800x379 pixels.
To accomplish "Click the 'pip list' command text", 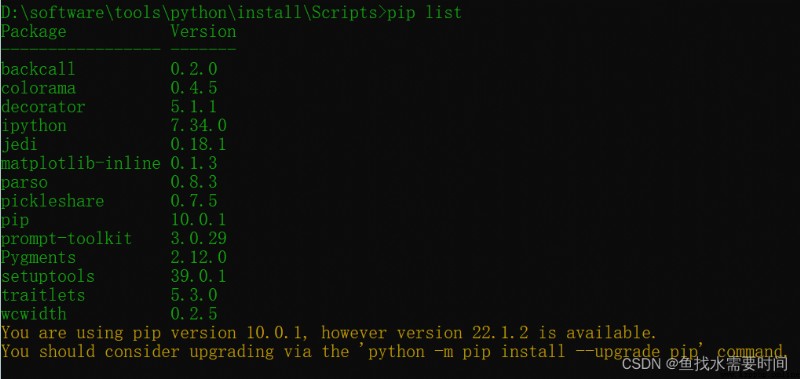I will pyautogui.click(x=424, y=12).
